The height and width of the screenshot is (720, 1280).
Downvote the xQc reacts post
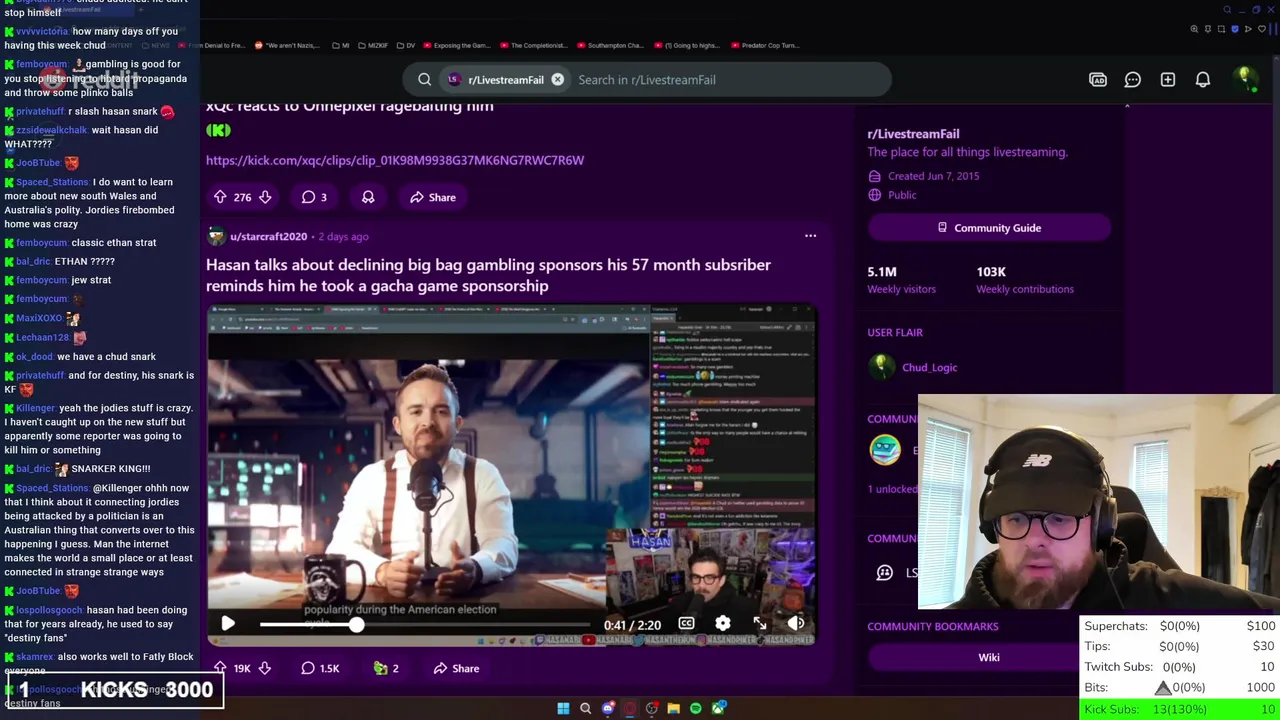tap(265, 197)
